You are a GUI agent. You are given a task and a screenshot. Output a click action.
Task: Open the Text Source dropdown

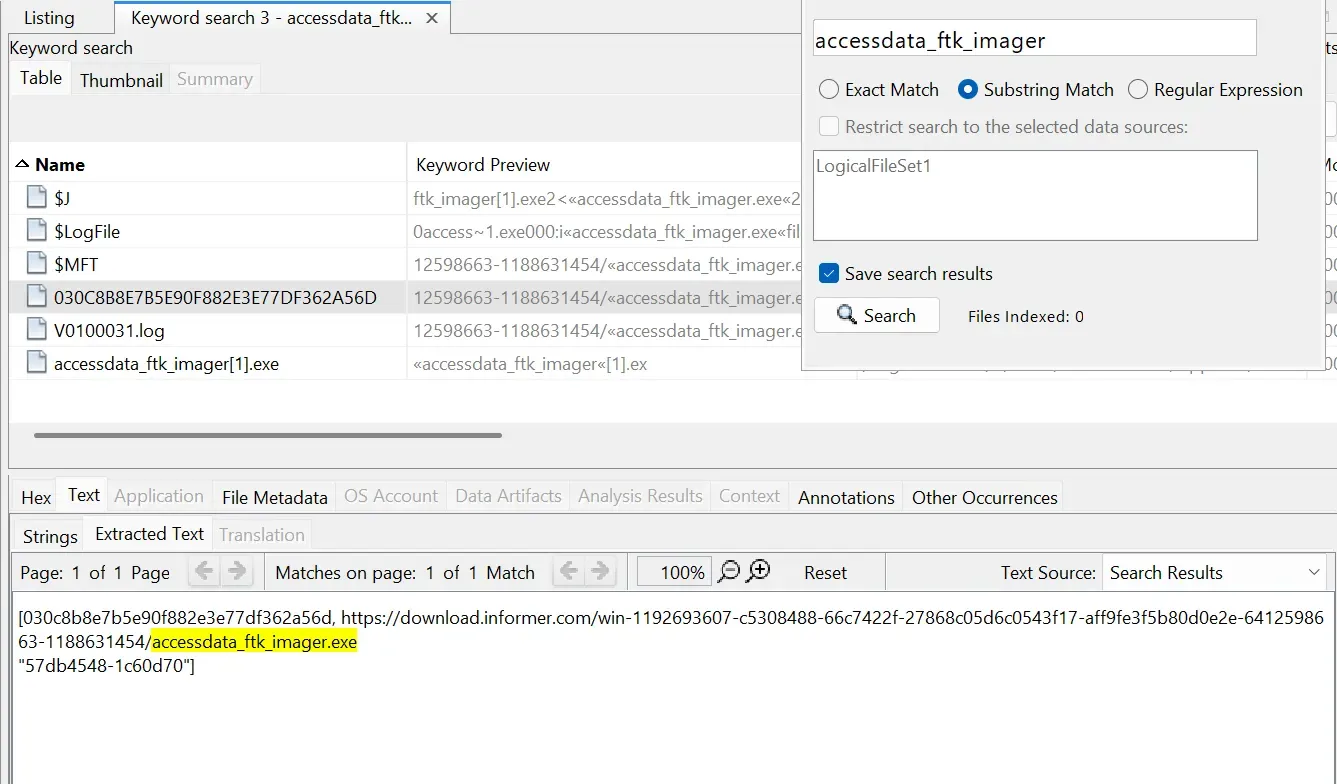[x=1215, y=572]
